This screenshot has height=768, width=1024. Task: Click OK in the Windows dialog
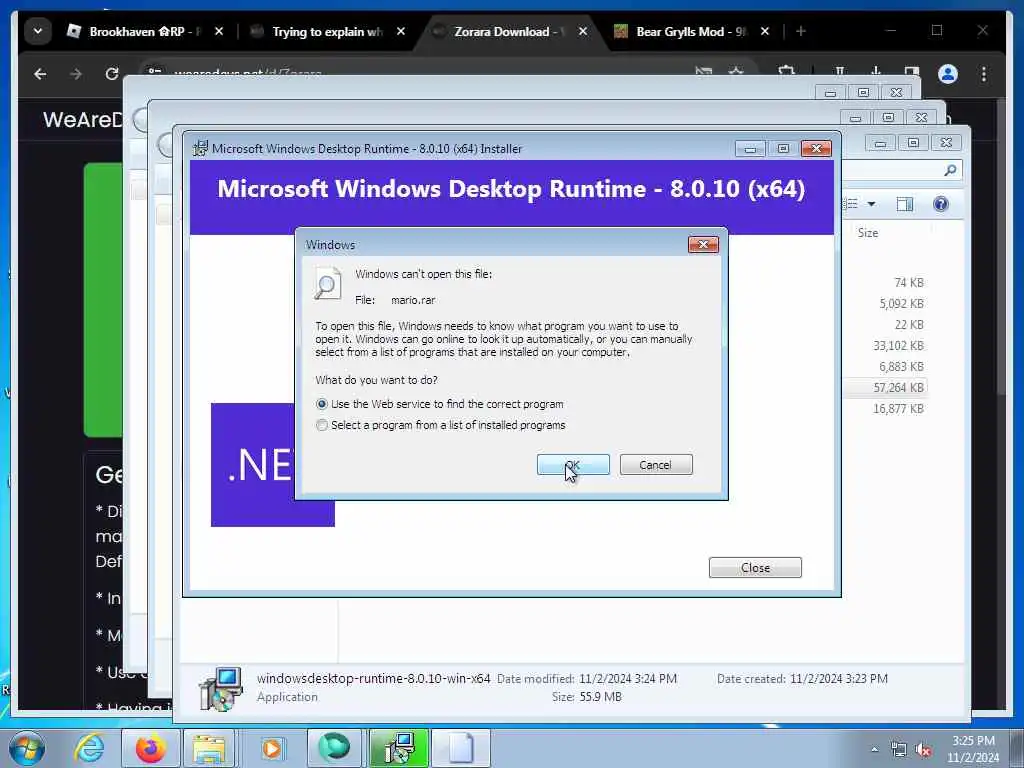[x=573, y=465]
